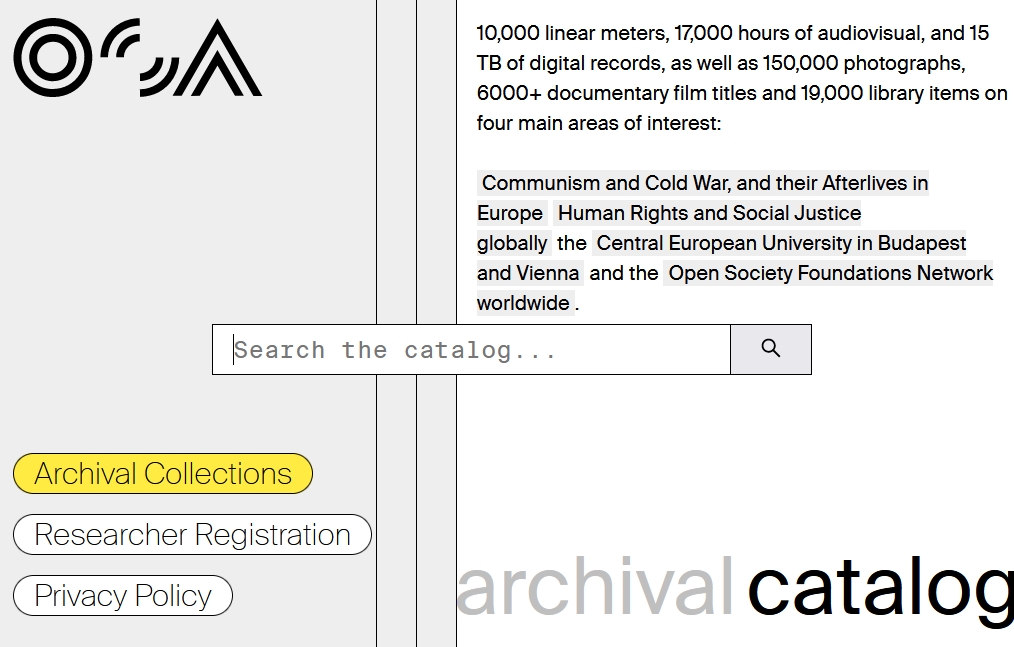Open Human Rights and Social Justice link

[x=708, y=213]
